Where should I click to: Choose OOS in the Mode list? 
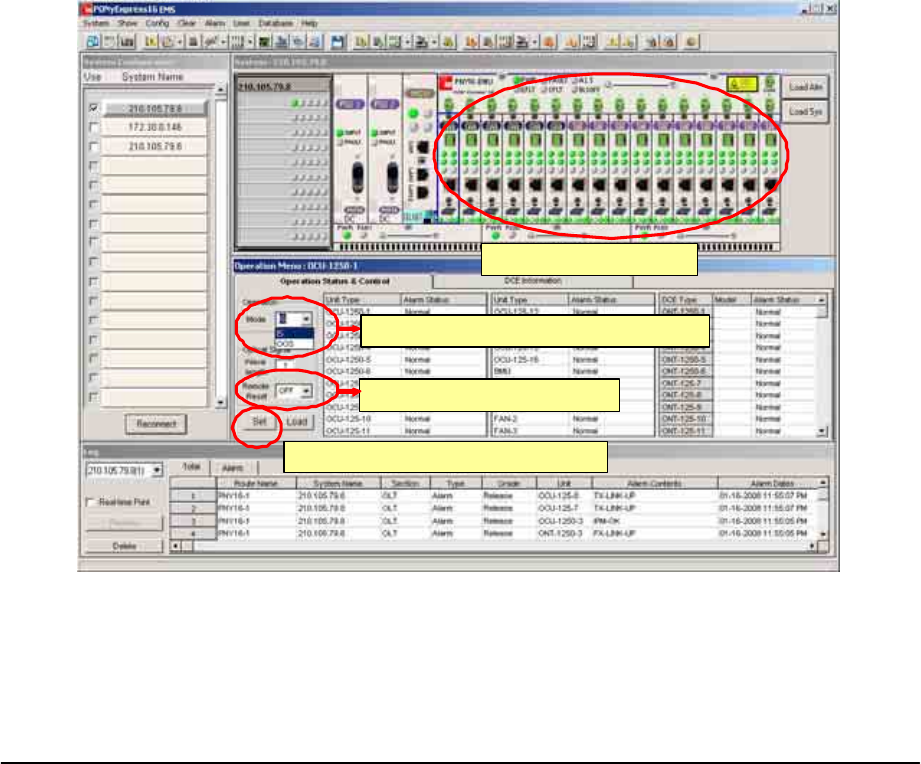click(294, 344)
